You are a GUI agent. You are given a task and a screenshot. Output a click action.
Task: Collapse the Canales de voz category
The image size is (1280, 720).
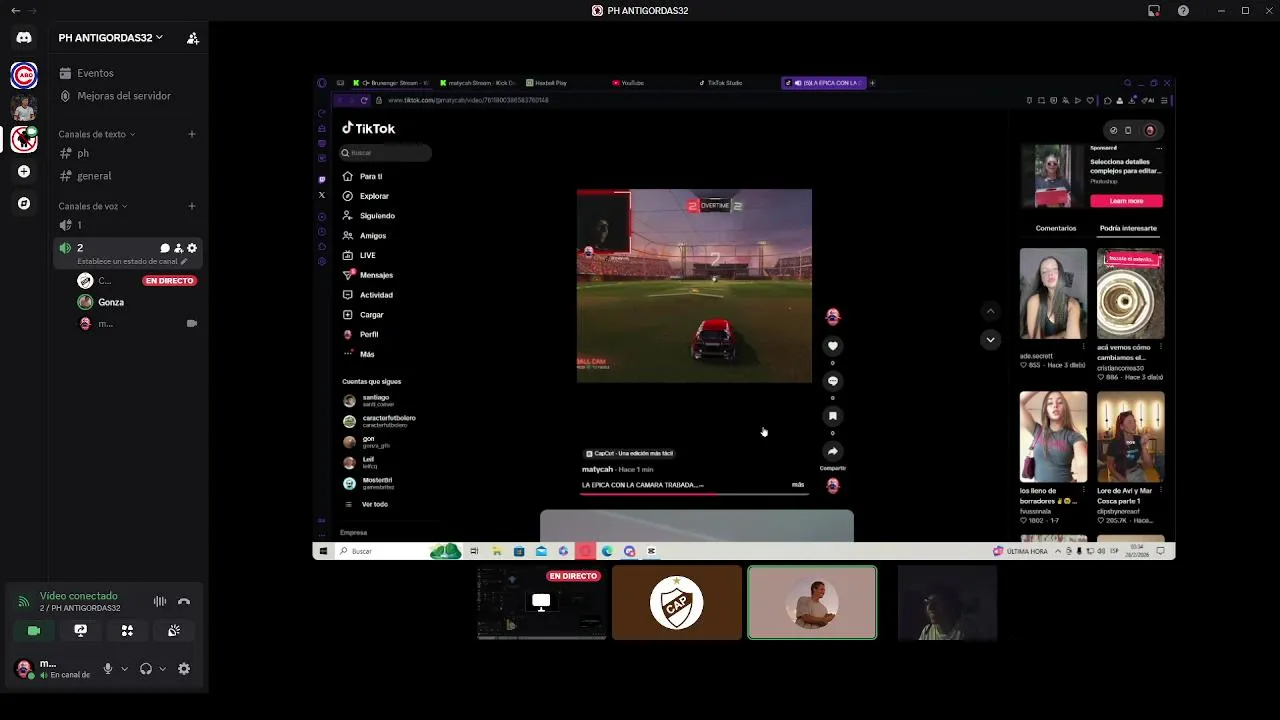pyautogui.click(x=92, y=206)
